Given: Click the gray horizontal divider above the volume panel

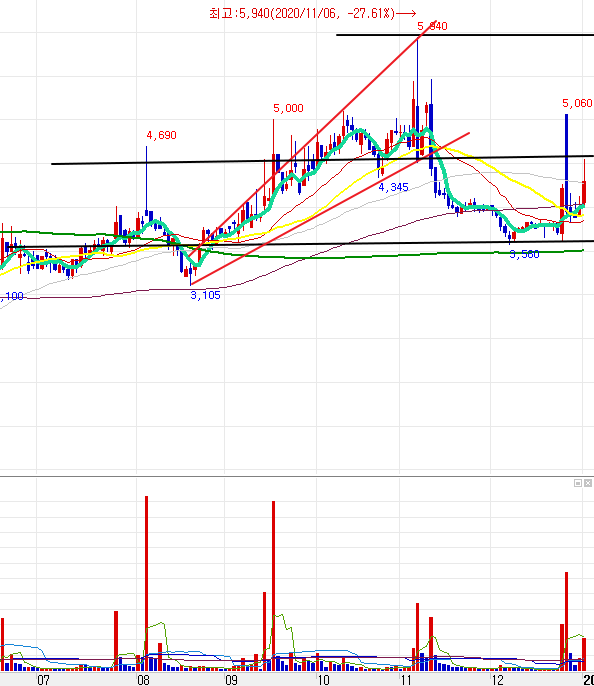Looking at the screenshot, I should 297,476.
